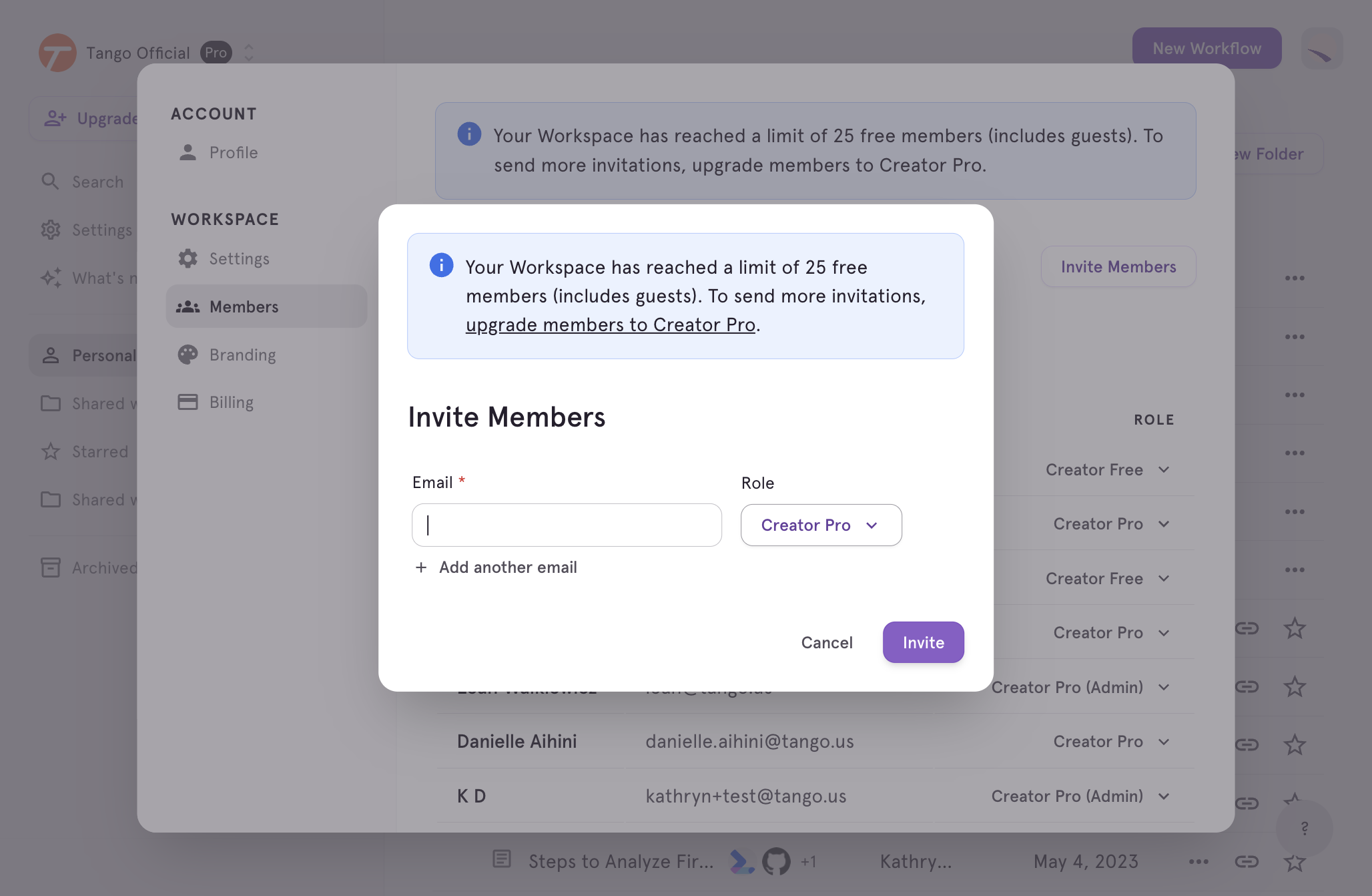Copy link of Steps to Analyze workflow
1372x896 pixels.
[x=1247, y=862]
